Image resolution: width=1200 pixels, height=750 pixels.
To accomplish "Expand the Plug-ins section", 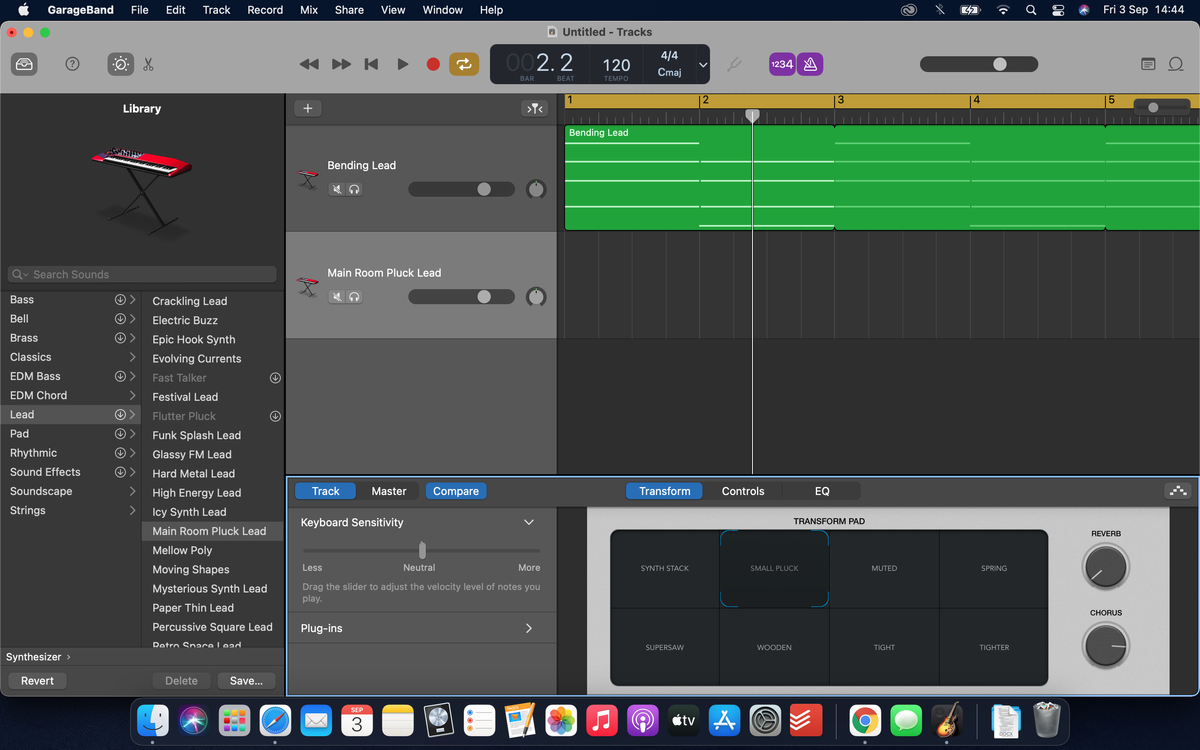I will 529,628.
